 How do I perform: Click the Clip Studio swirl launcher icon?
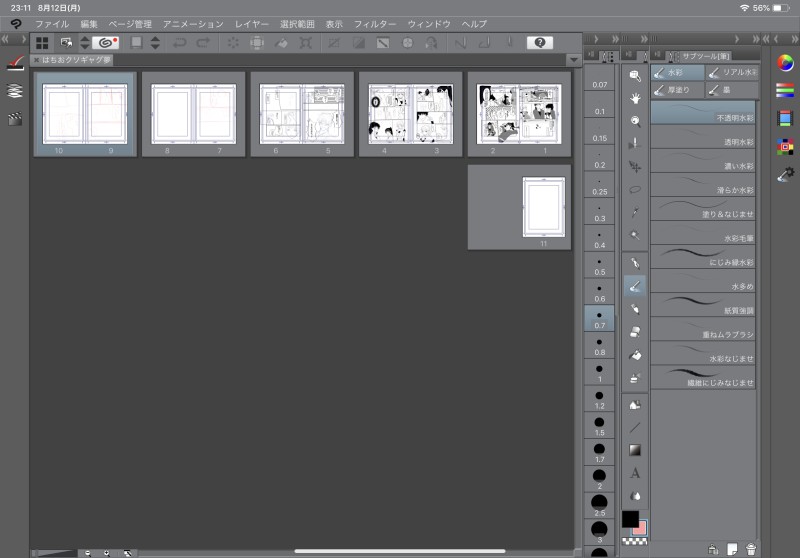click(106, 43)
